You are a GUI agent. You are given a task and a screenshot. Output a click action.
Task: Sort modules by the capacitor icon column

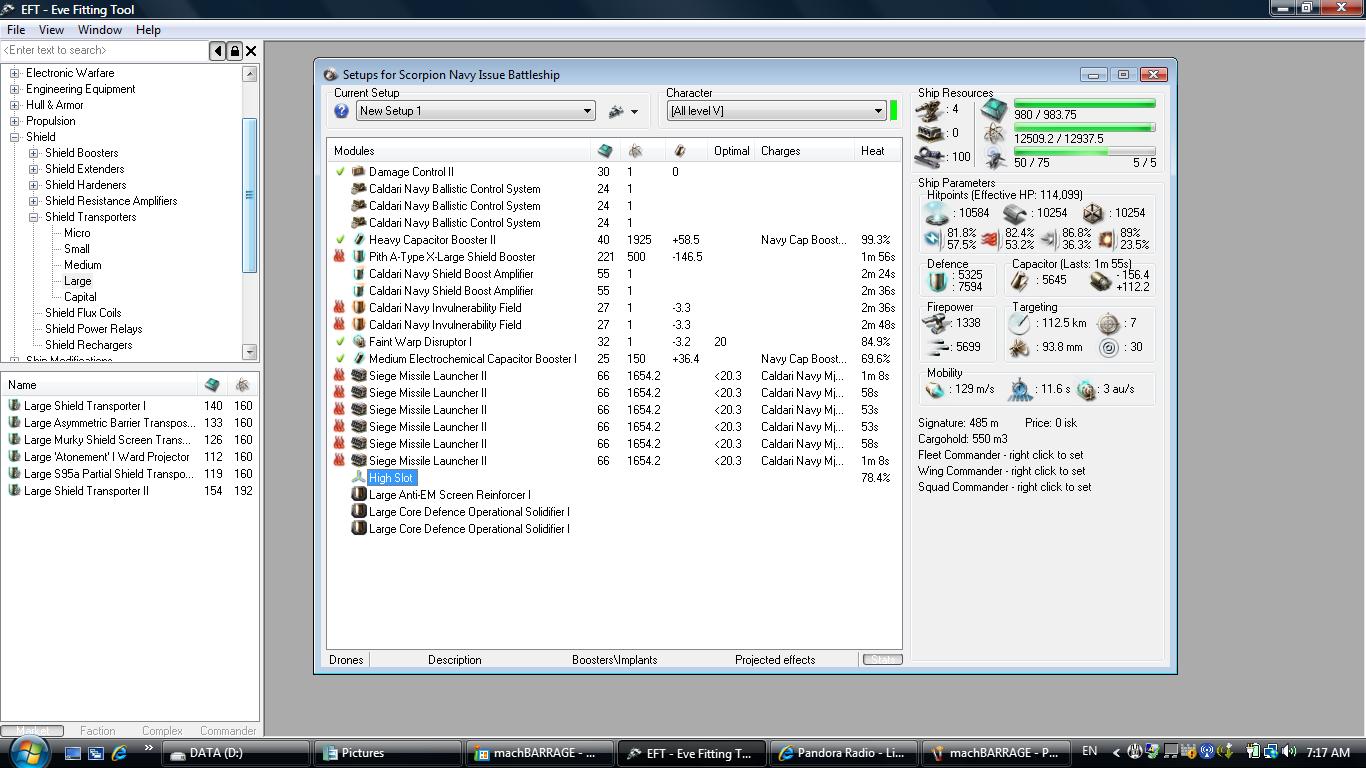point(680,151)
